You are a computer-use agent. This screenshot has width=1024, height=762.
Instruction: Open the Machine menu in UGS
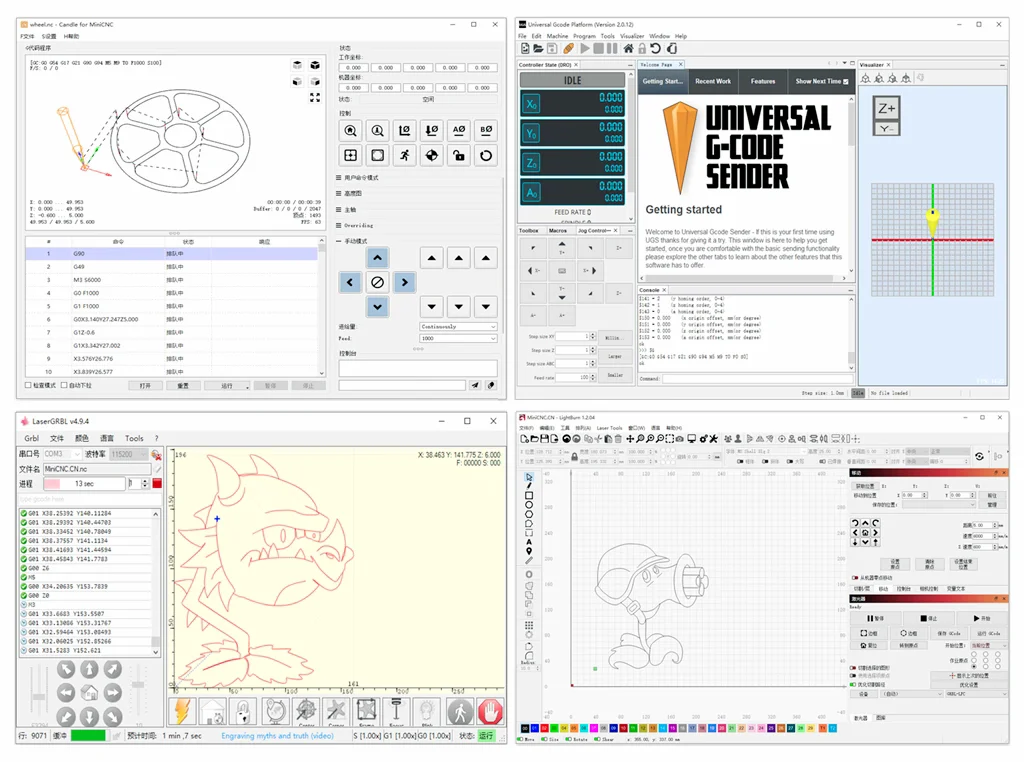[557, 36]
